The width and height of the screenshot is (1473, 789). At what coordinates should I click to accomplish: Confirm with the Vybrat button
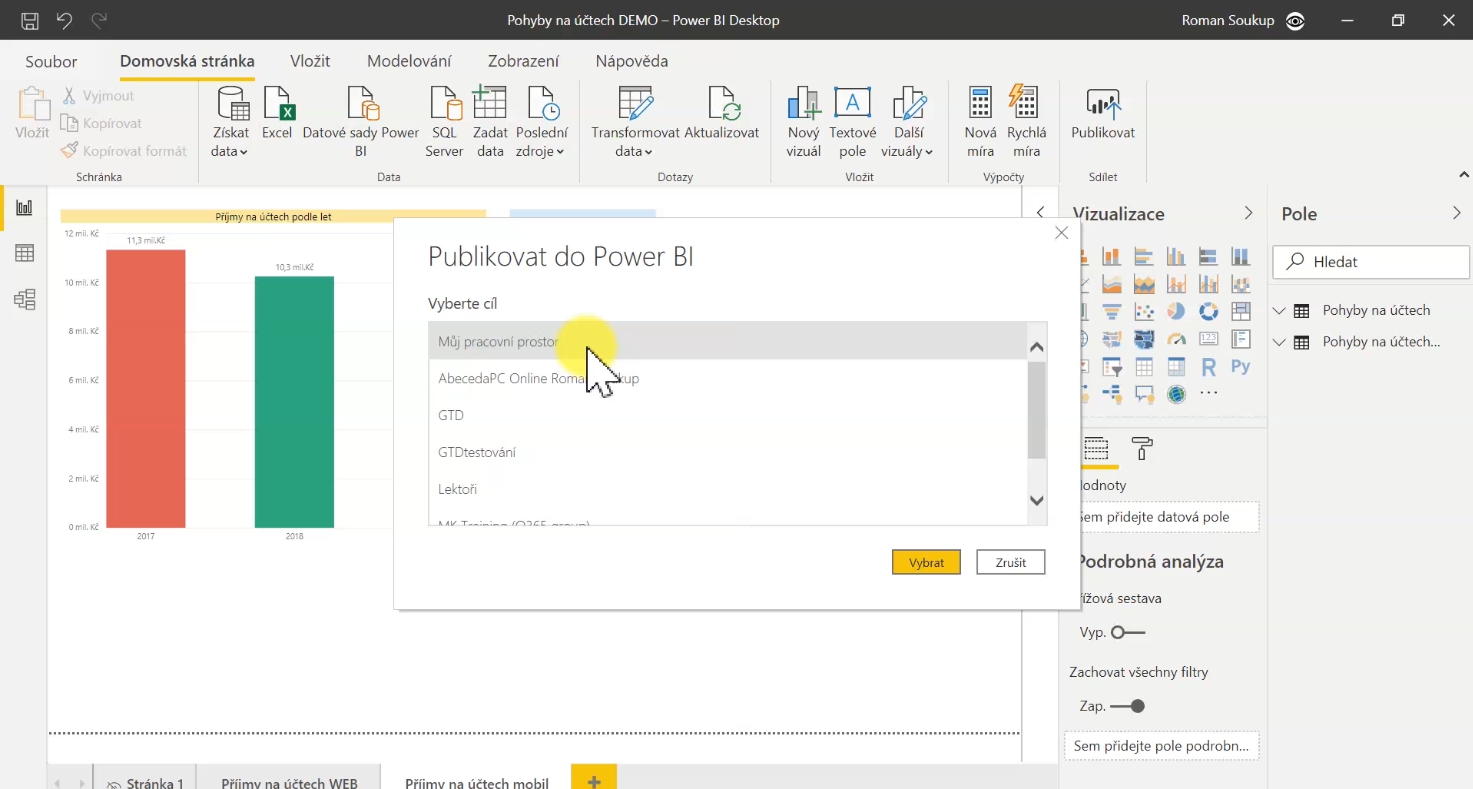926,562
